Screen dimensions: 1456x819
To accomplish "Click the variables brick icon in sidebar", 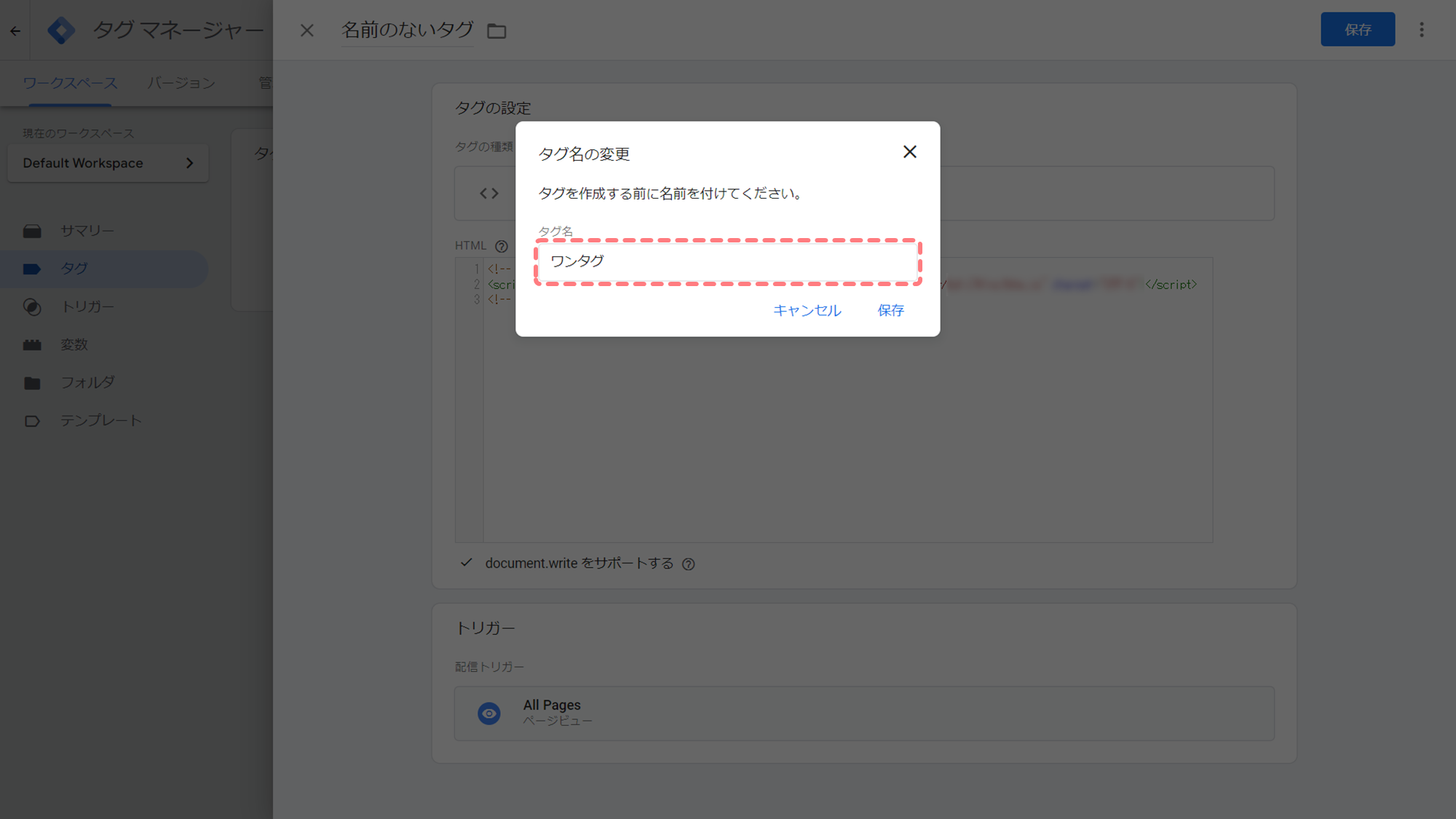I will coord(32,345).
